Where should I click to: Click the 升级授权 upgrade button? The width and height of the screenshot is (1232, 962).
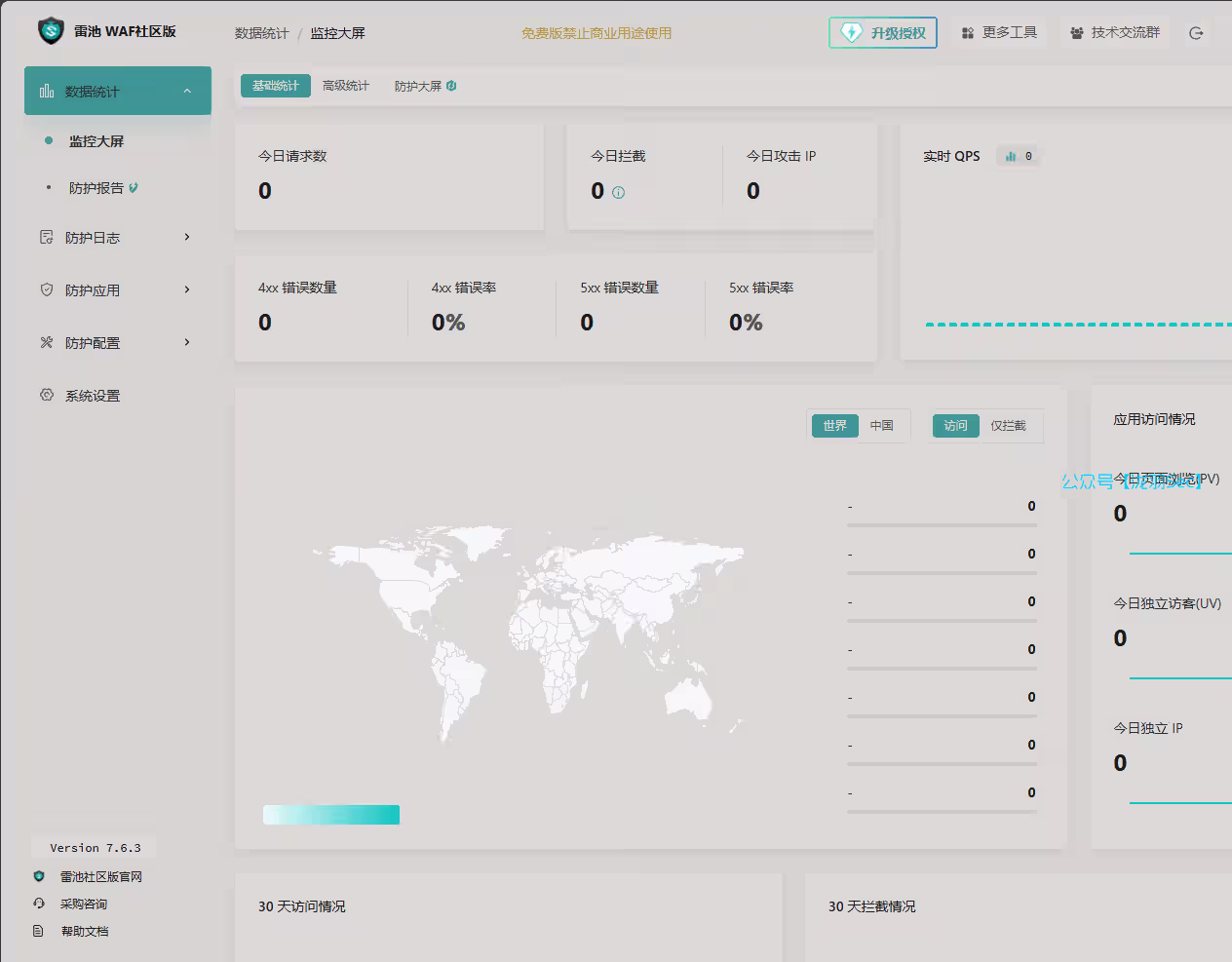(x=883, y=33)
